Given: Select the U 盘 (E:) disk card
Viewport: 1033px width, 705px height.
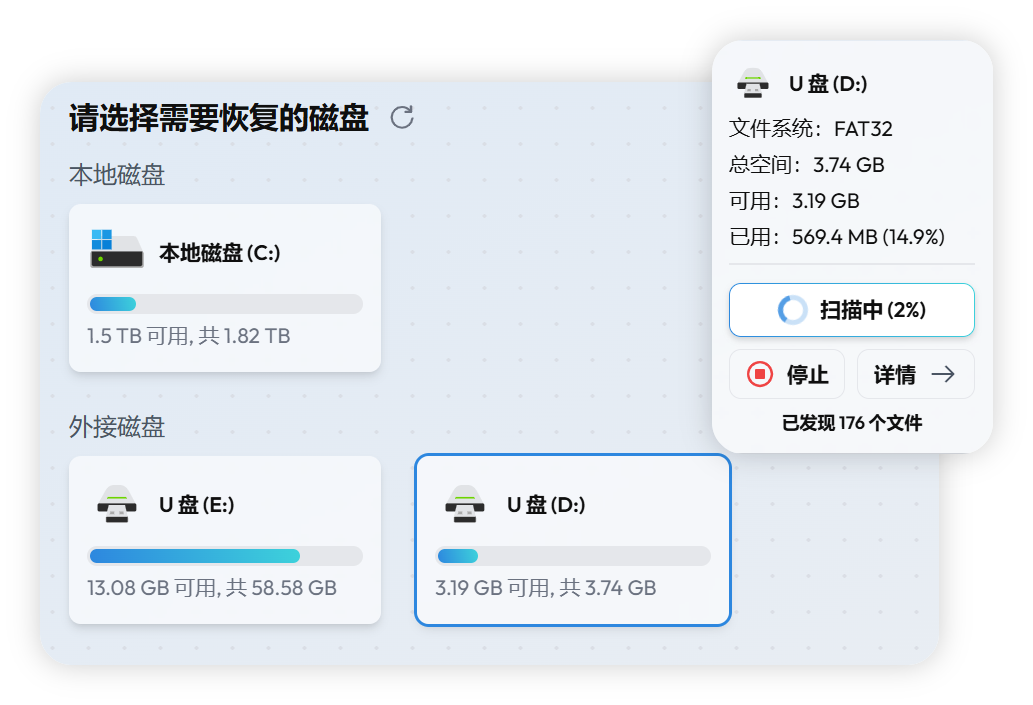Looking at the screenshot, I should point(224,540).
